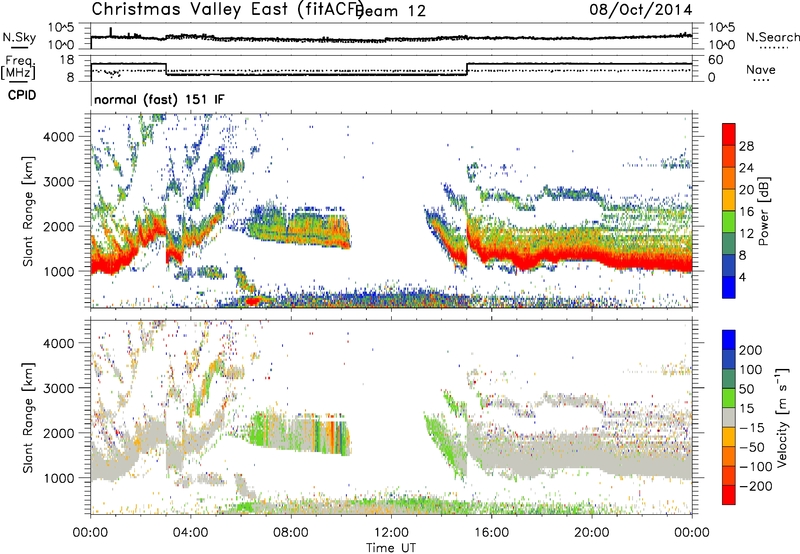The height and width of the screenshot is (554, 800).
Task: Click the 'N.Sky' legend label
Action: [x=19, y=37]
